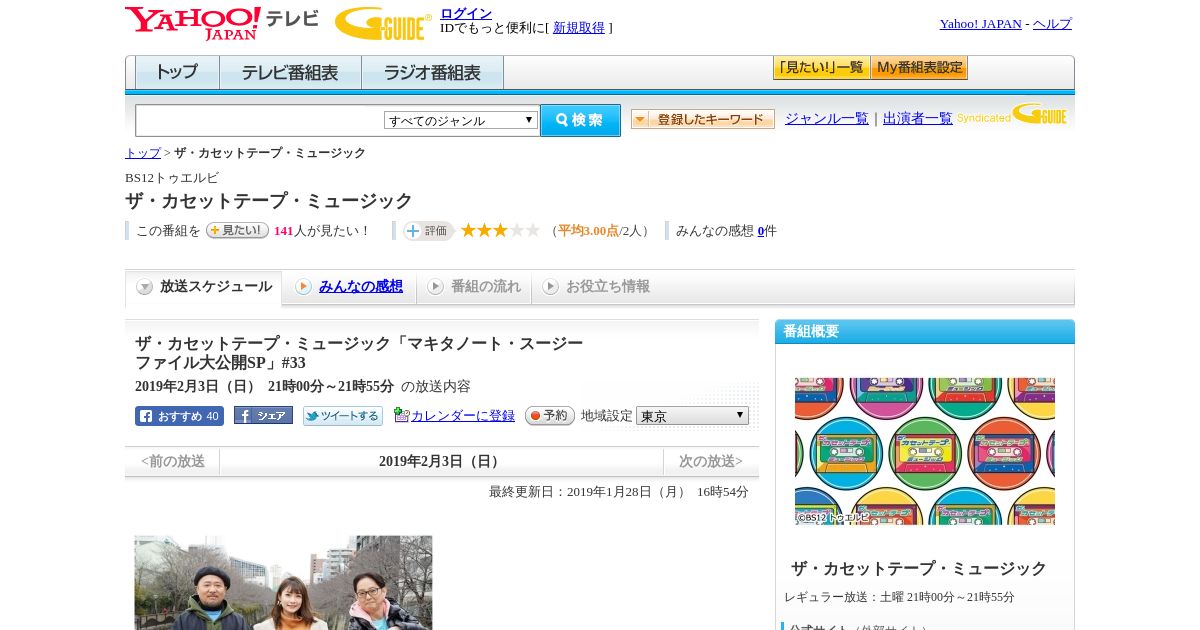
Task: Click the photo of three presenters
Action: tap(284, 582)
